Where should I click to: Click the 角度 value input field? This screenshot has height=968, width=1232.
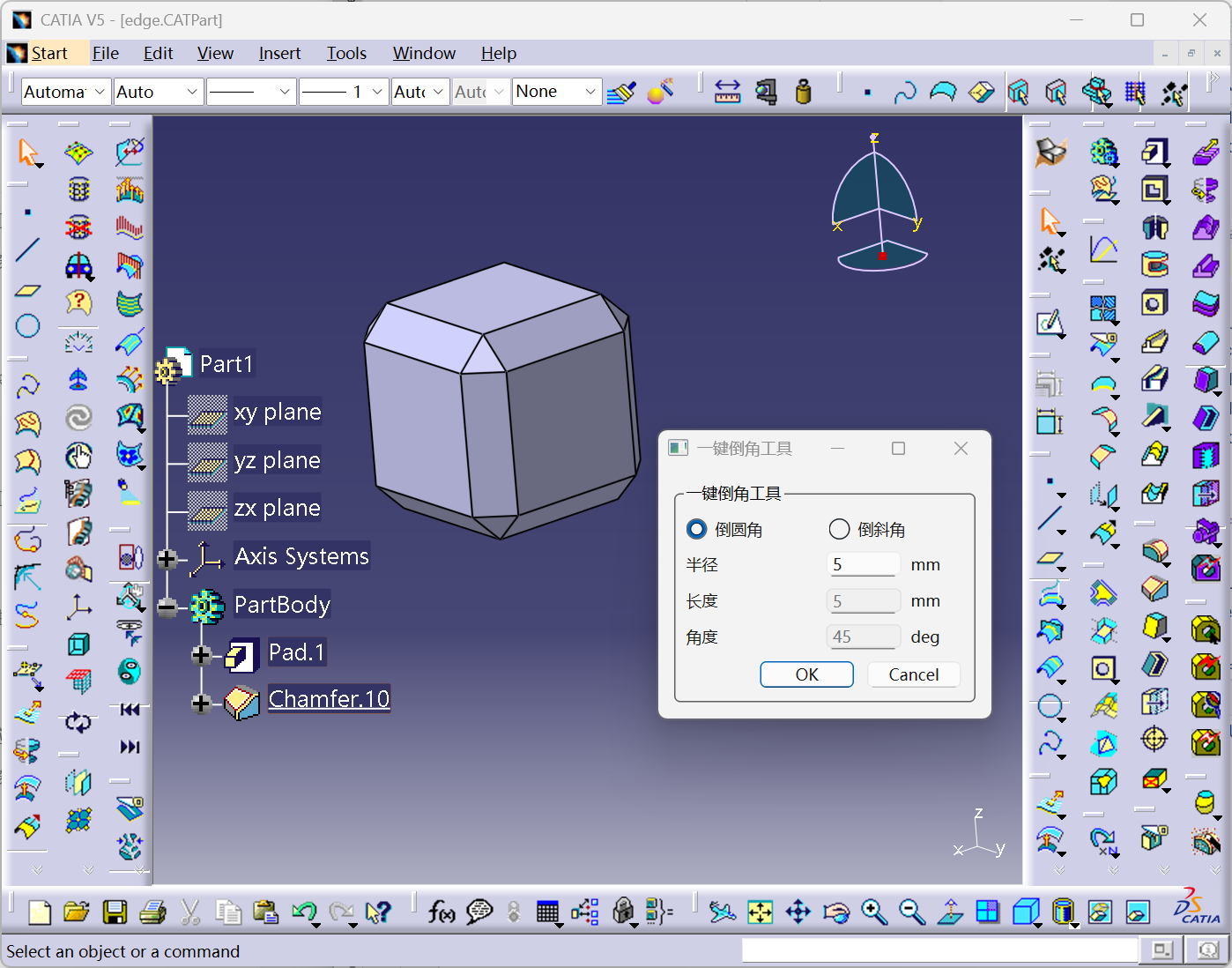tap(863, 637)
